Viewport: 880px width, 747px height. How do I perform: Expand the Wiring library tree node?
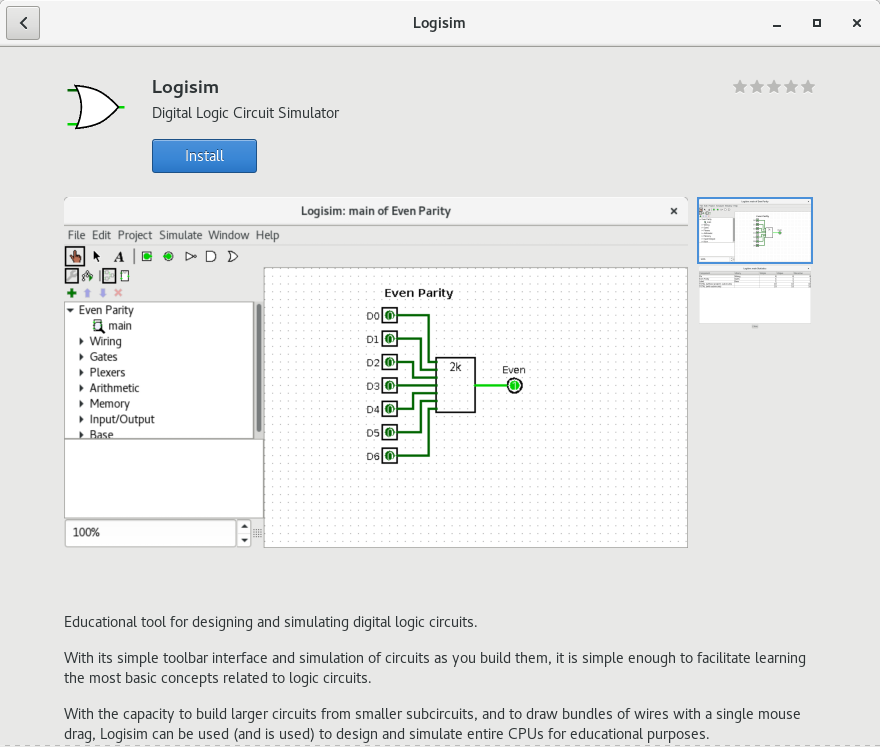tap(82, 342)
